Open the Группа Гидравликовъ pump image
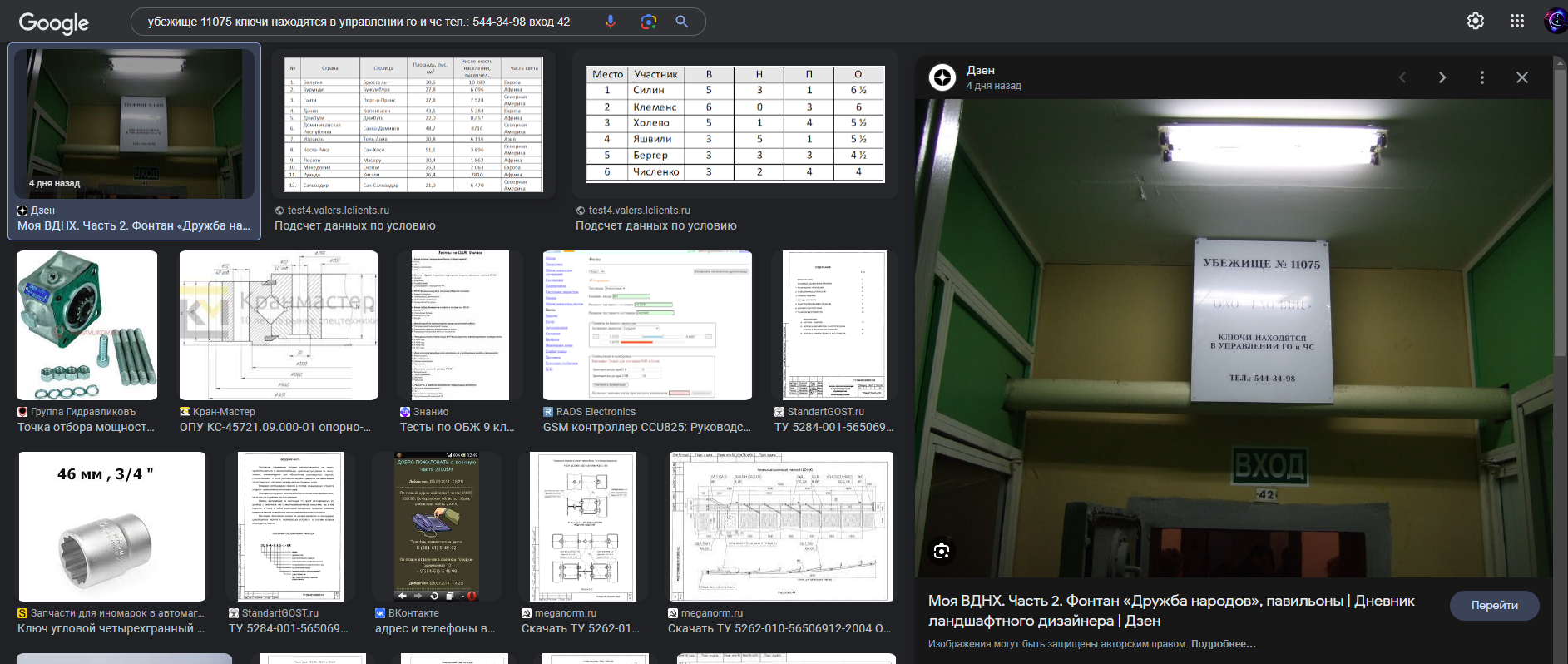The height and width of the screenshot is (664, 1568). (87, 325)
